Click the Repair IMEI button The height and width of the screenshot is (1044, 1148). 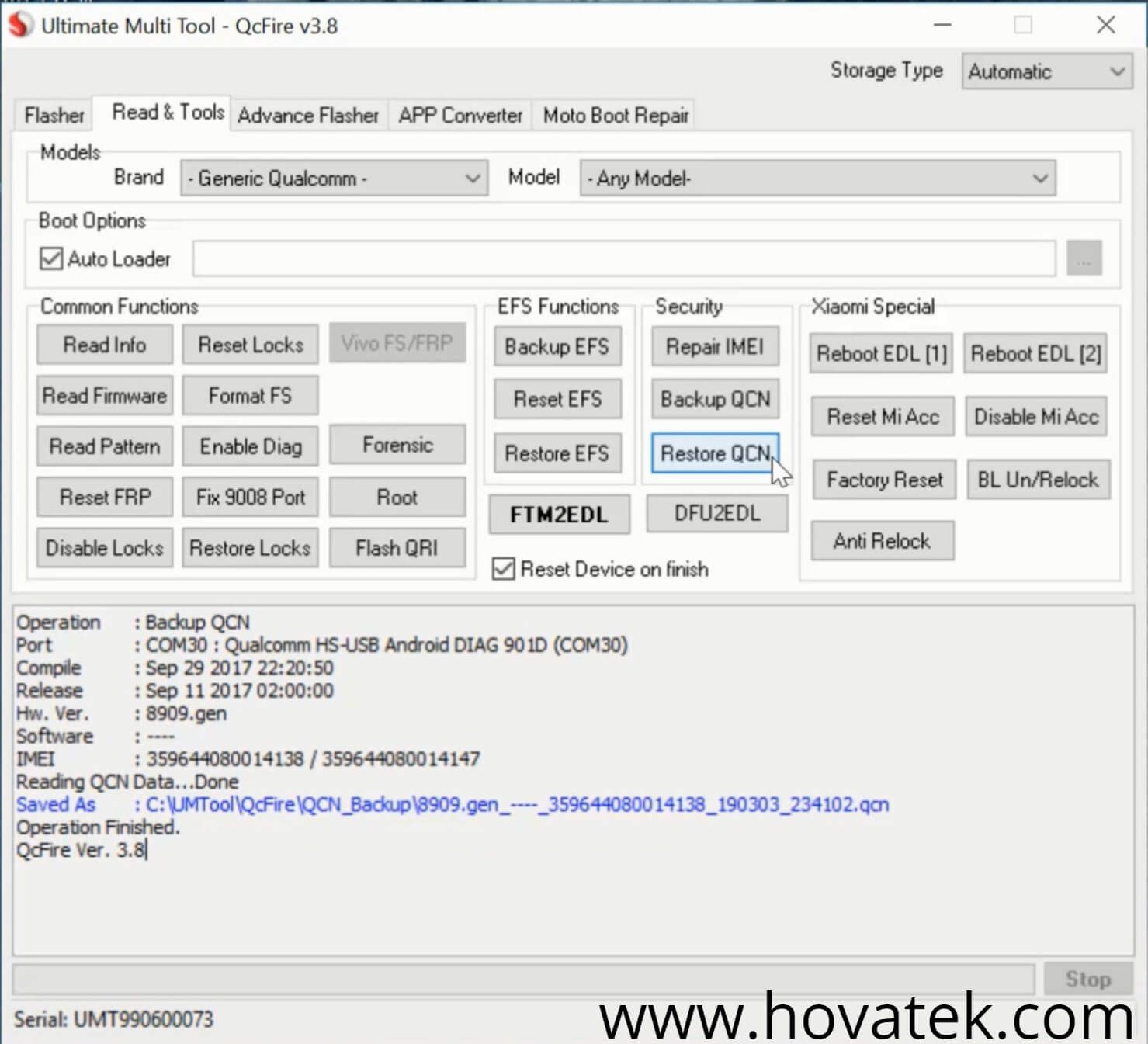pyautogui.click(x=715, y=346)
